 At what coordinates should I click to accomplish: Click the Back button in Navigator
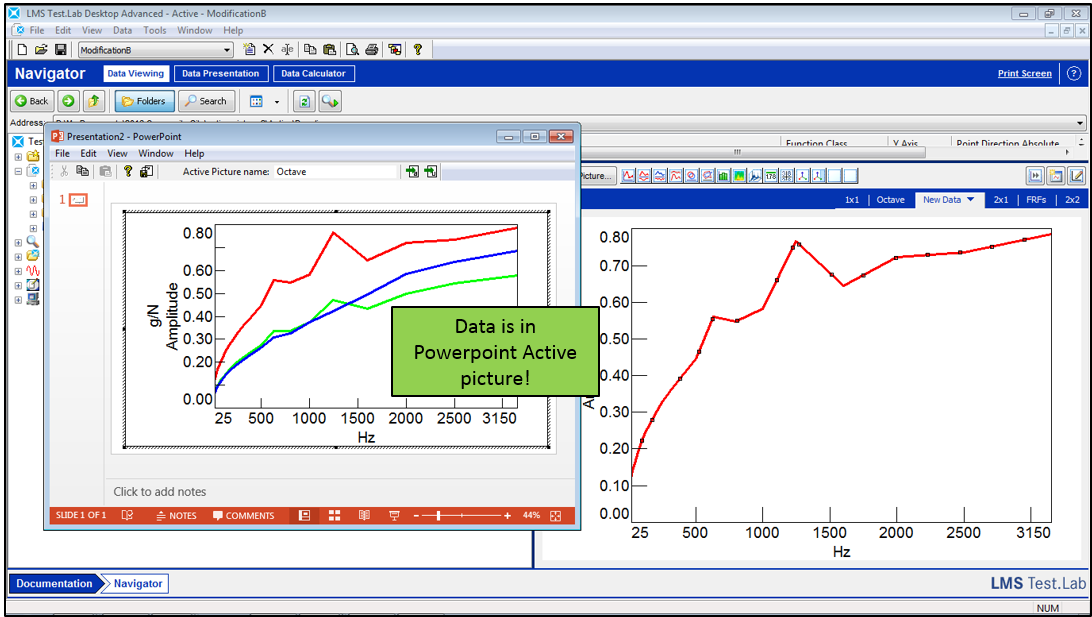[x=32, y=101]
